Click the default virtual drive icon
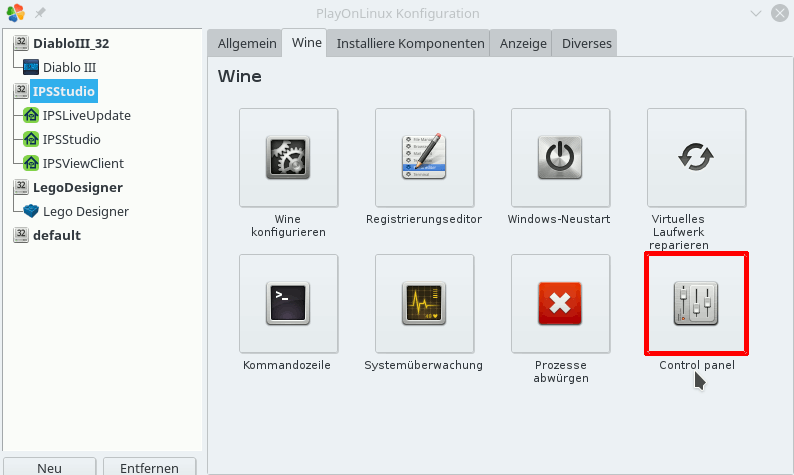Viewport: 794px width, 475px height. (21, 235)
